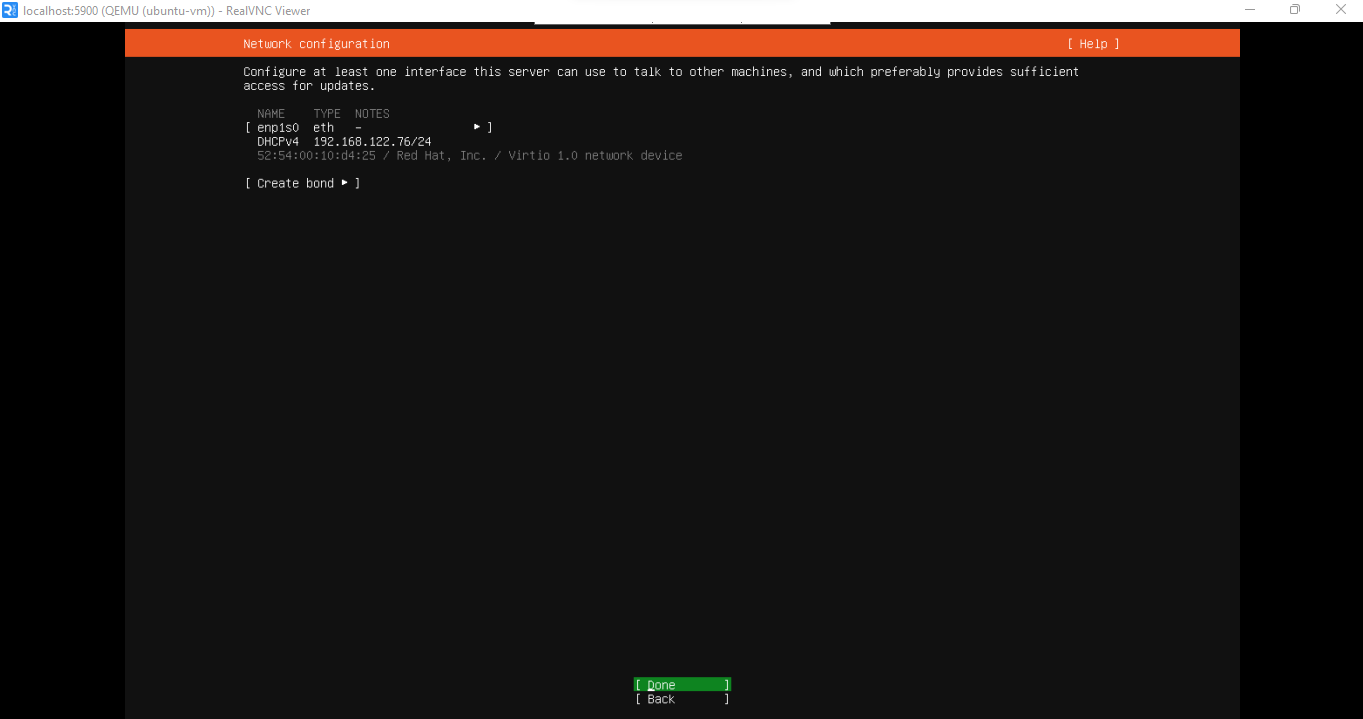Expand the enp1s0 interface arrow menu
The image size is (1363, 719).
(x=477, y=128)
